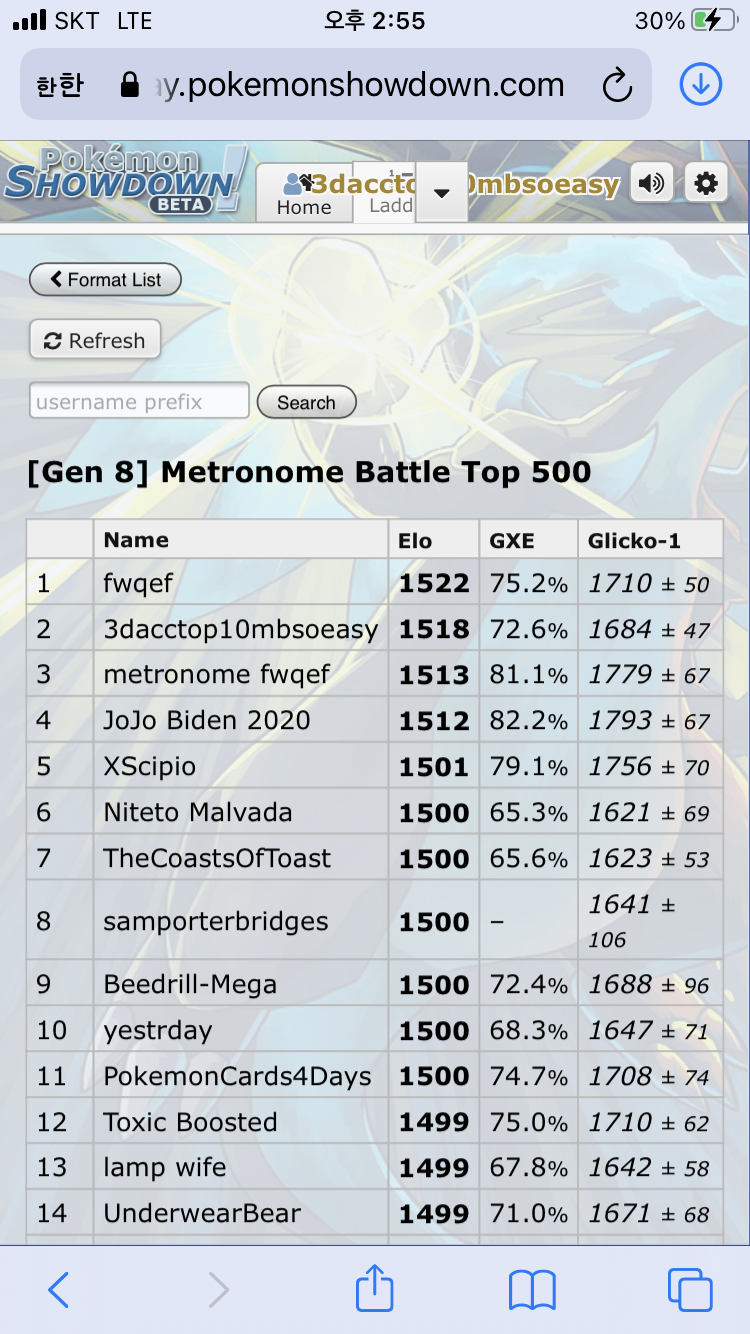Screen dimensions: 750x1334
Task: Expand the room tabs dropdown arrow
Action: [441, 192]
